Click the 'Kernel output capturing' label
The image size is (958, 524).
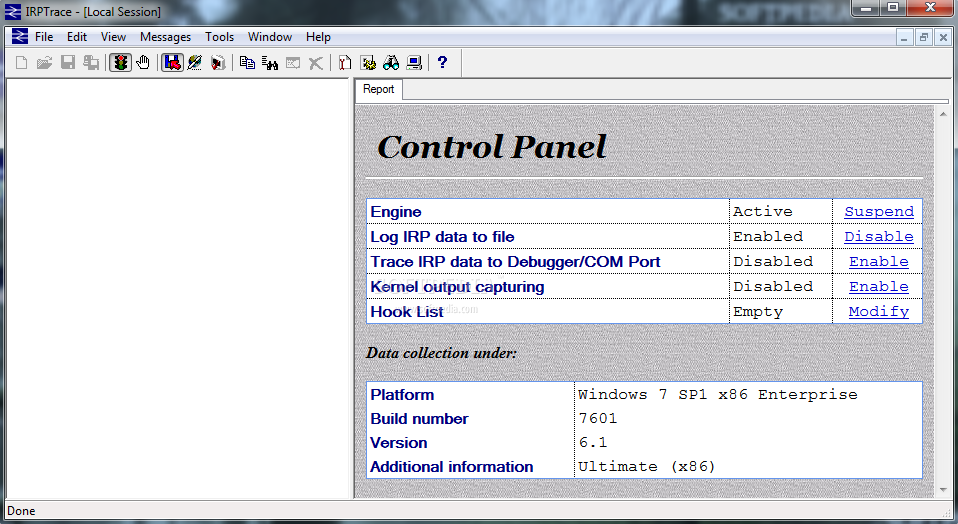457,287
